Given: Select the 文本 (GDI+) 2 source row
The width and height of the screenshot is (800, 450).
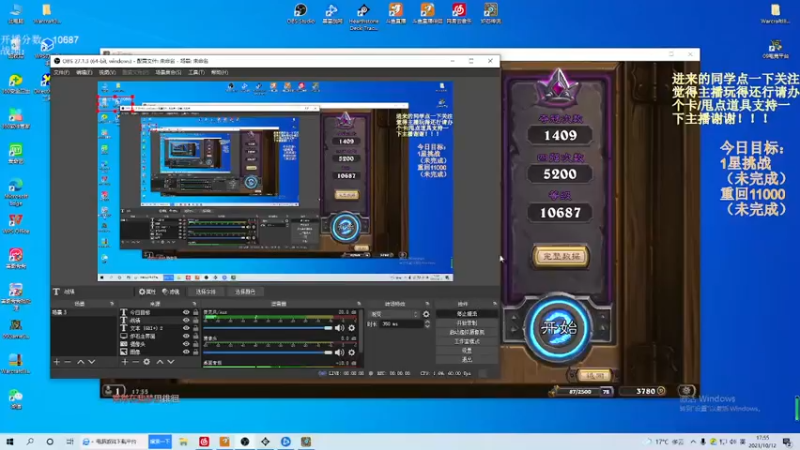Looking at the screenshot, I should (x=159, y=328).
